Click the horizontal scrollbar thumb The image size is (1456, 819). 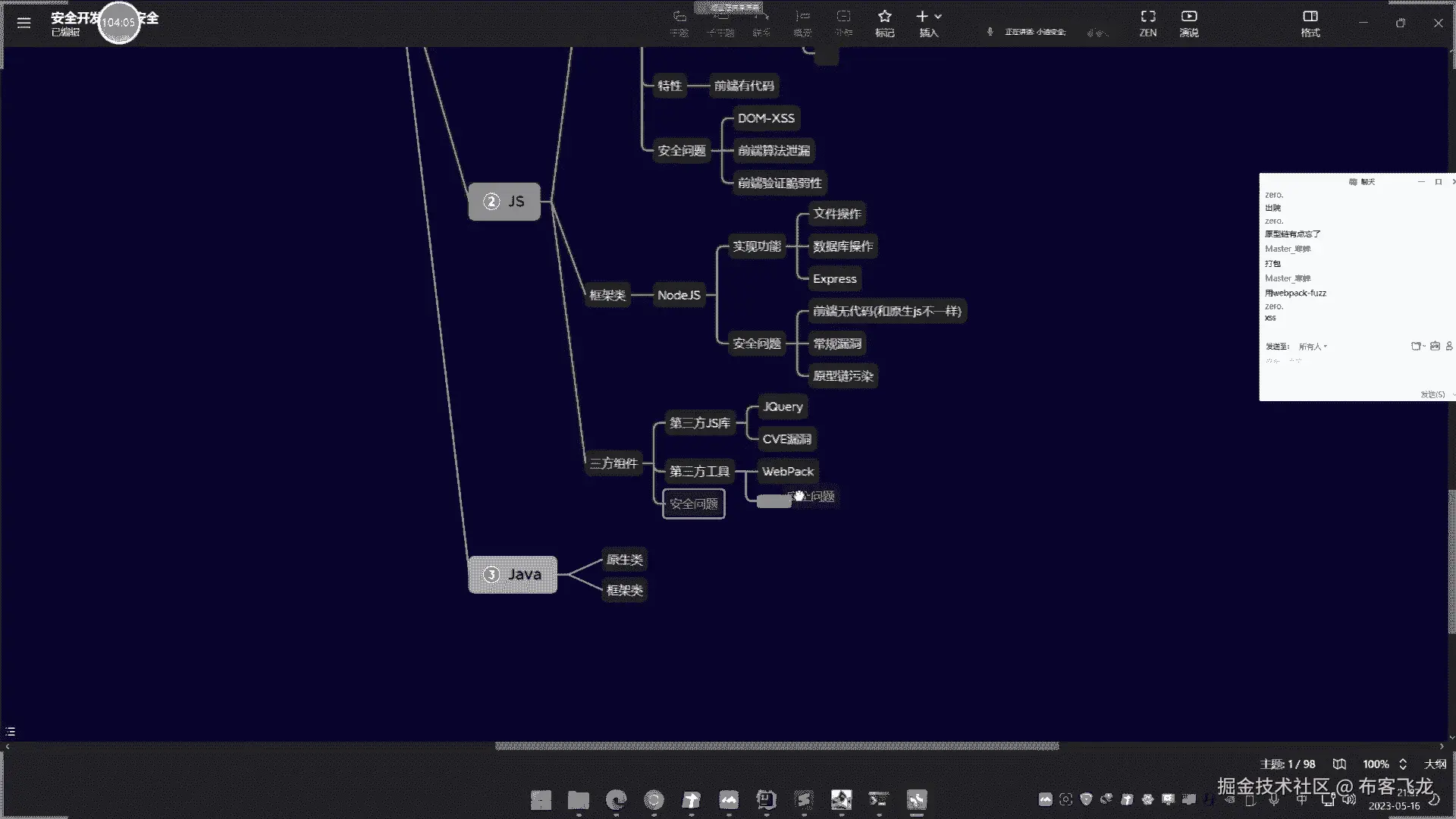coord(777,746)
